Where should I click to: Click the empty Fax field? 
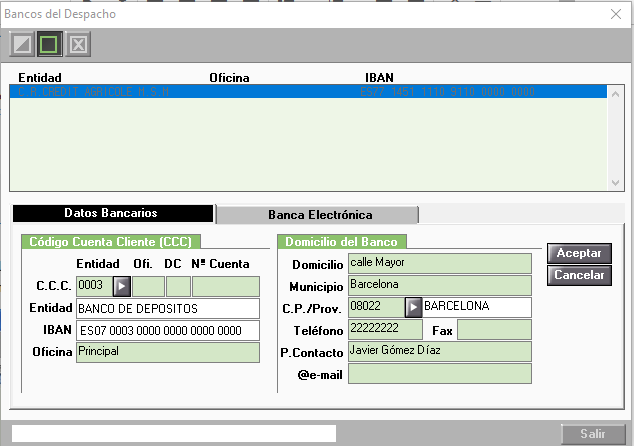(495, 330)
